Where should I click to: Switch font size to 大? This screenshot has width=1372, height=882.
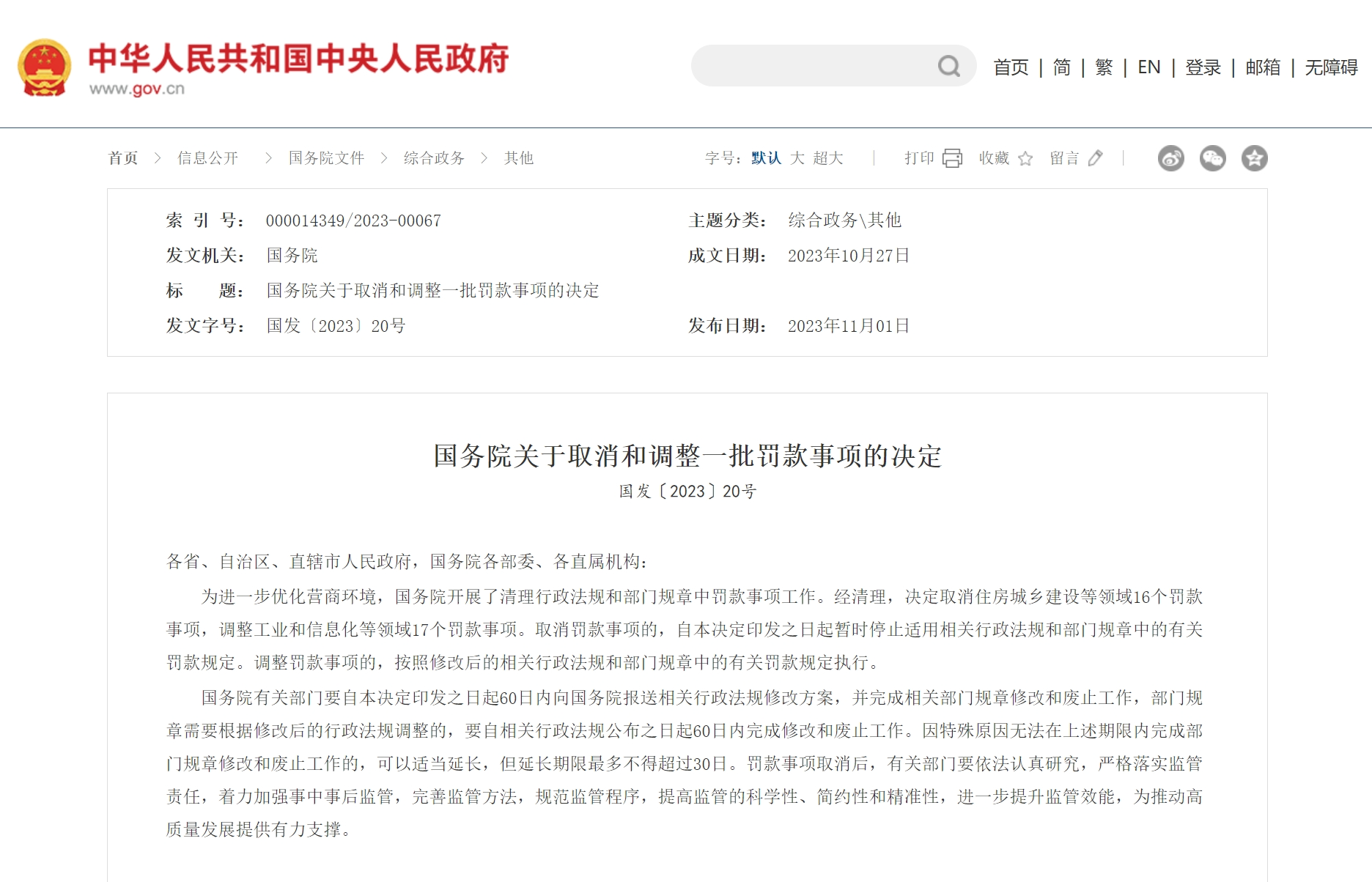[x=797, y=158]
